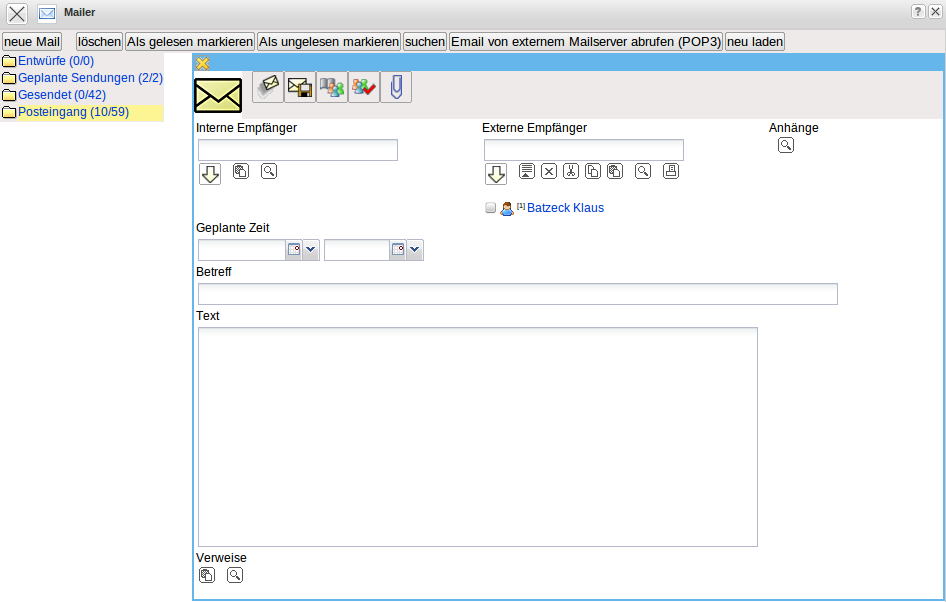Click the 'neue Mail' button

[32, 42]
